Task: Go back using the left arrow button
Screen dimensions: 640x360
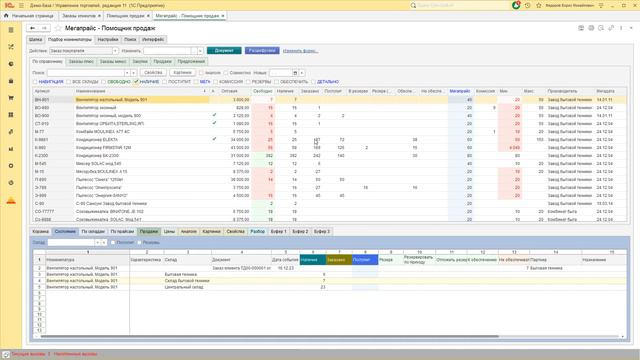Action: point(32,28)
